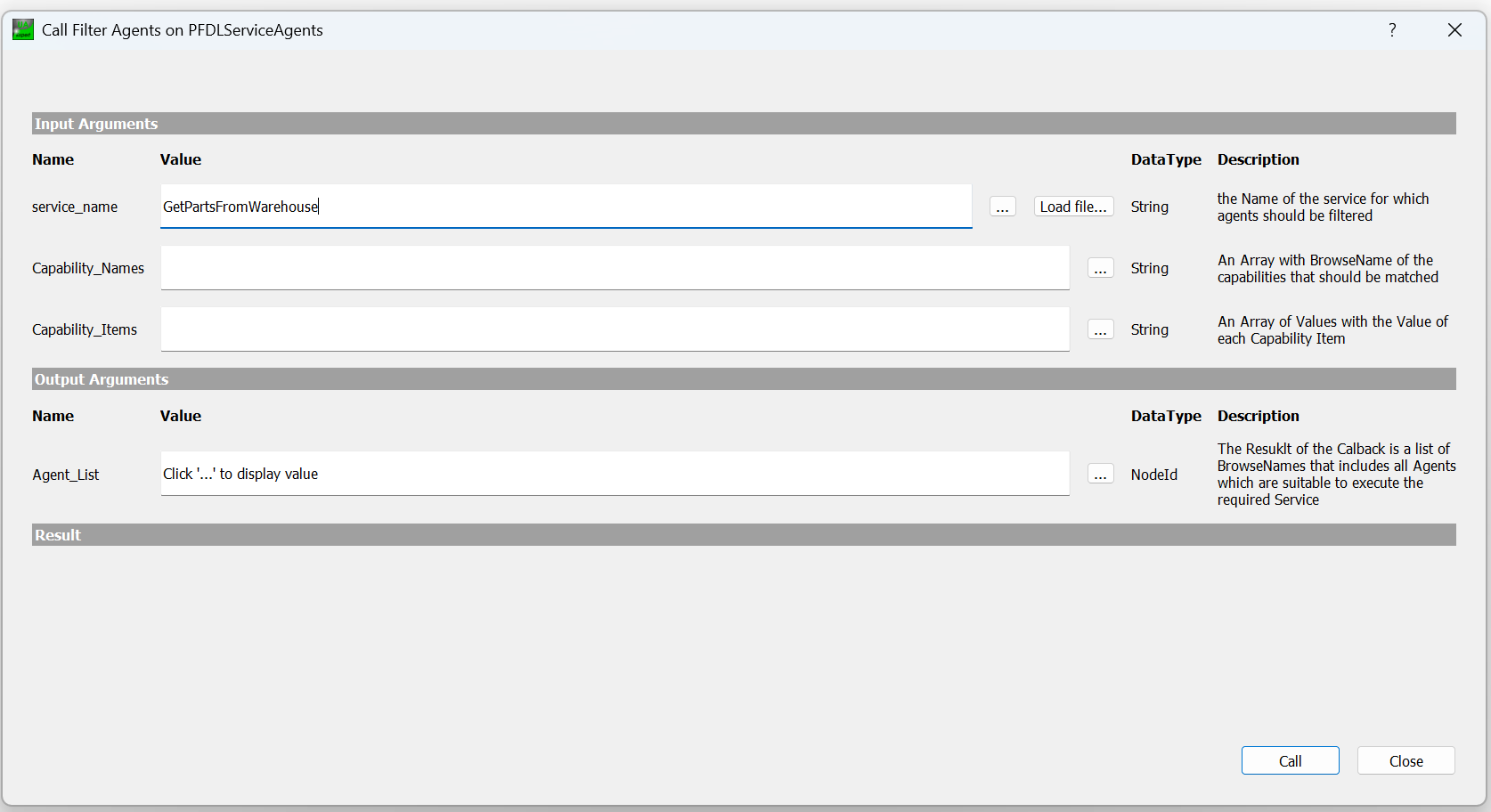Select the service_name argument label
The width and height of the screenshot is (1491, 812).
coord(75,207)
